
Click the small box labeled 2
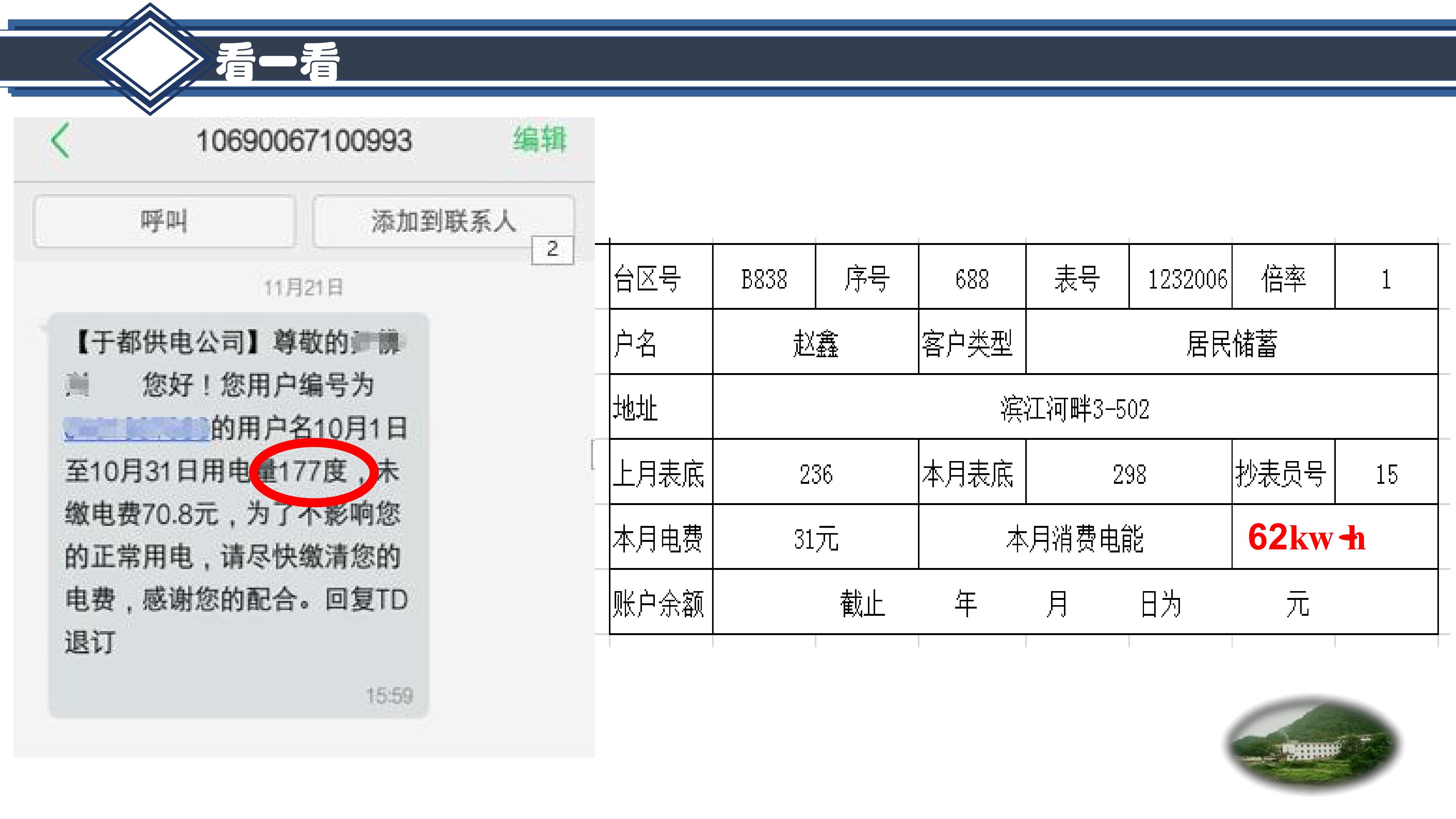pos(552,249)
